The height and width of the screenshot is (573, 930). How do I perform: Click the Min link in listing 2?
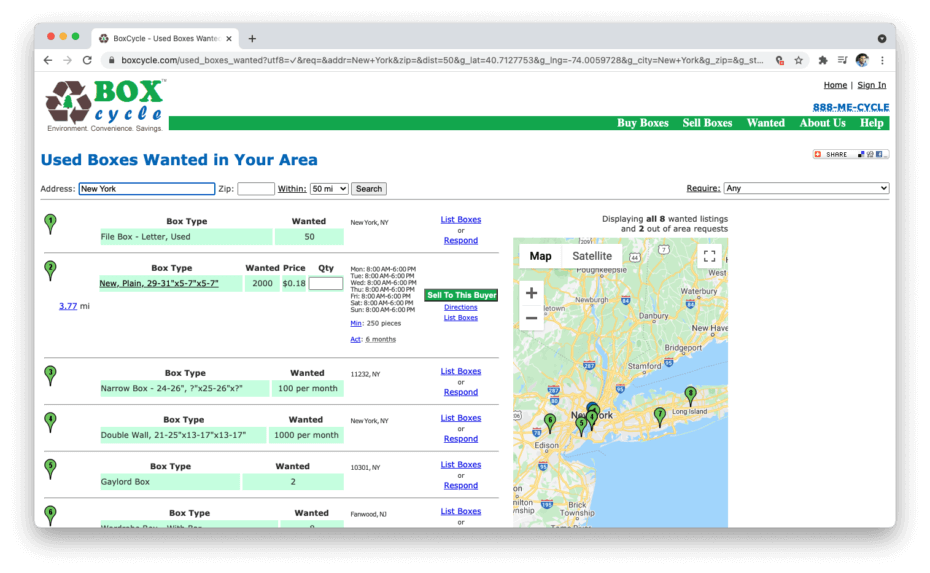[356, 323]
